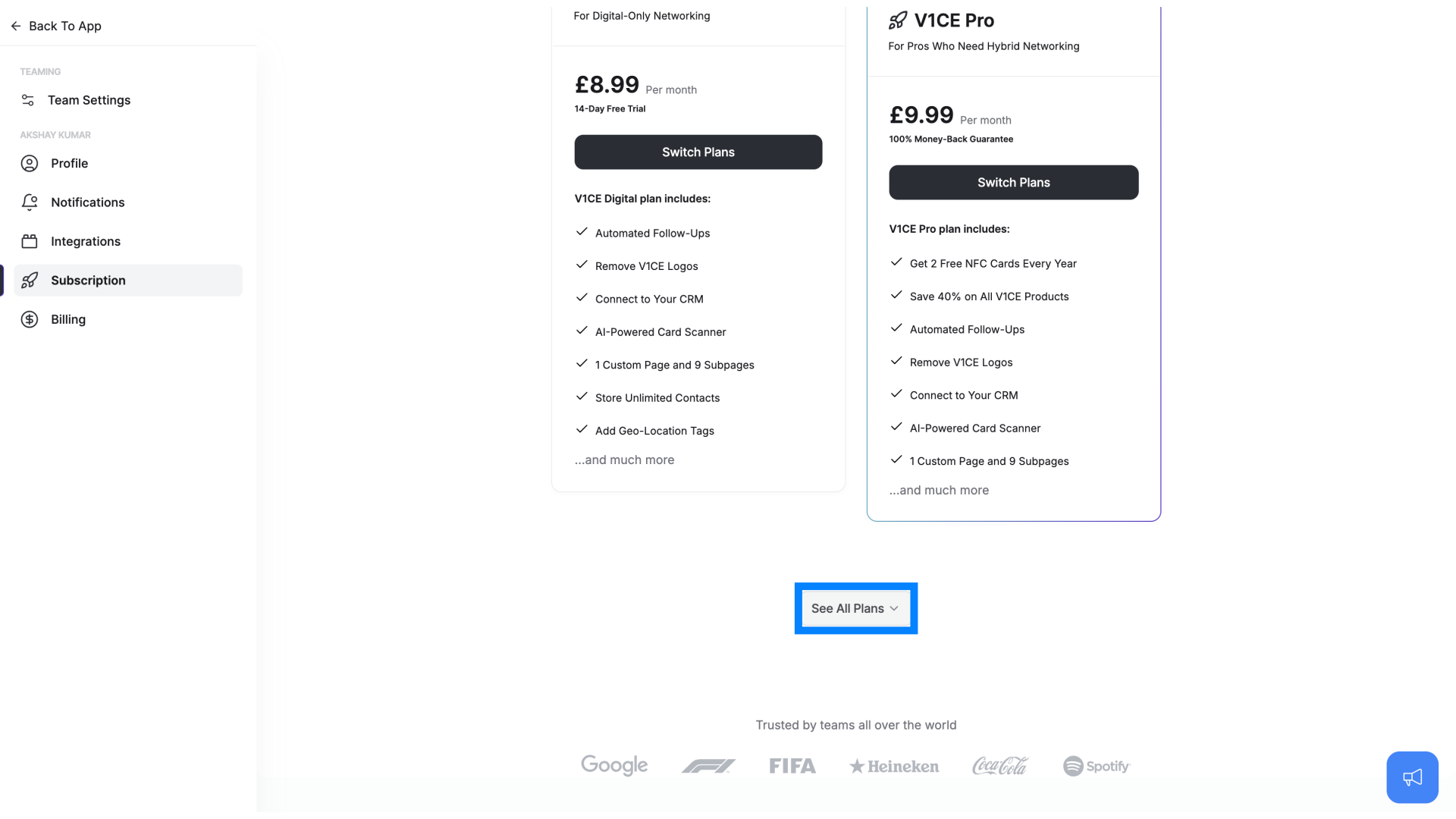The image size is (1456, 819).
Task: Select the Notifications sidebar icon
Action: [29, 202]
